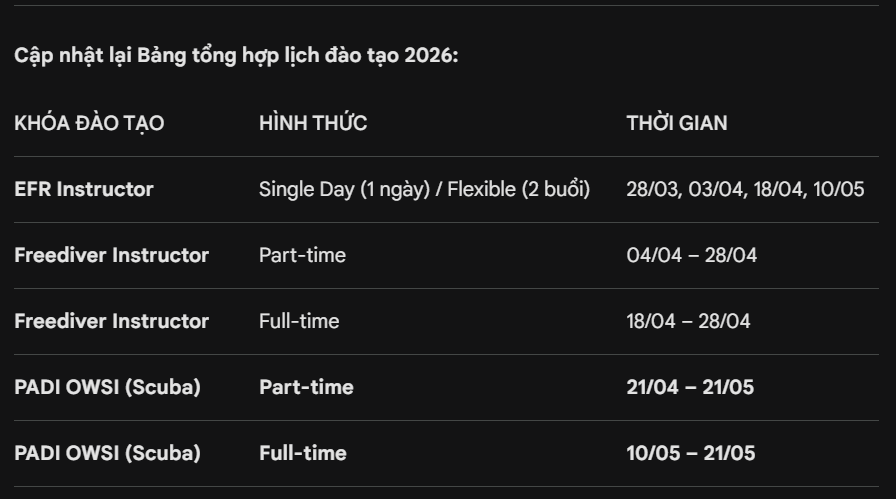The width and height of the screenshot is (896, 499).
Task: Click the "Single Day (1 ngày)" text
Action: click(x=342, y=189)
